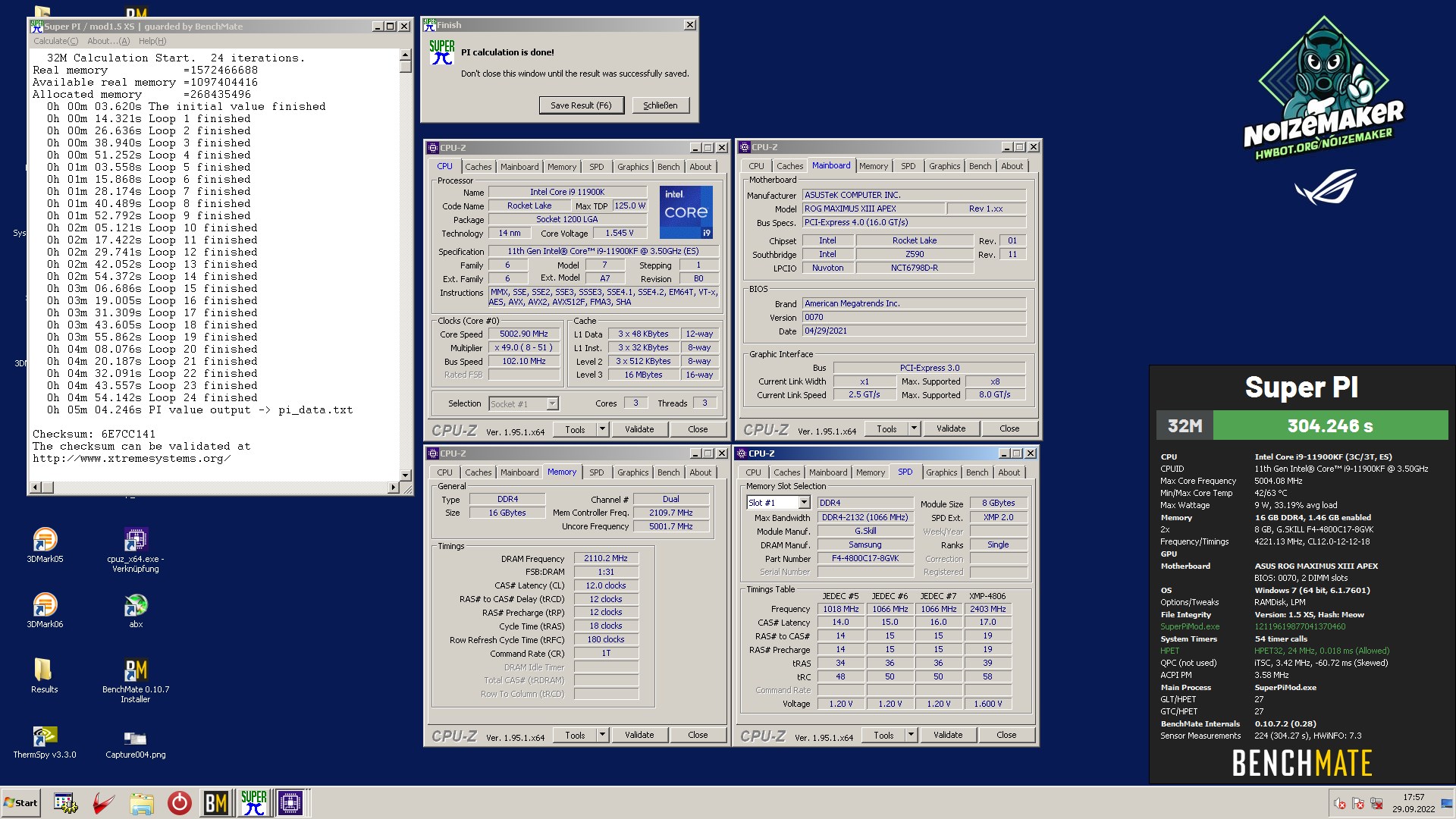Click the BenchMate BM taskbar button

(216, 803)
